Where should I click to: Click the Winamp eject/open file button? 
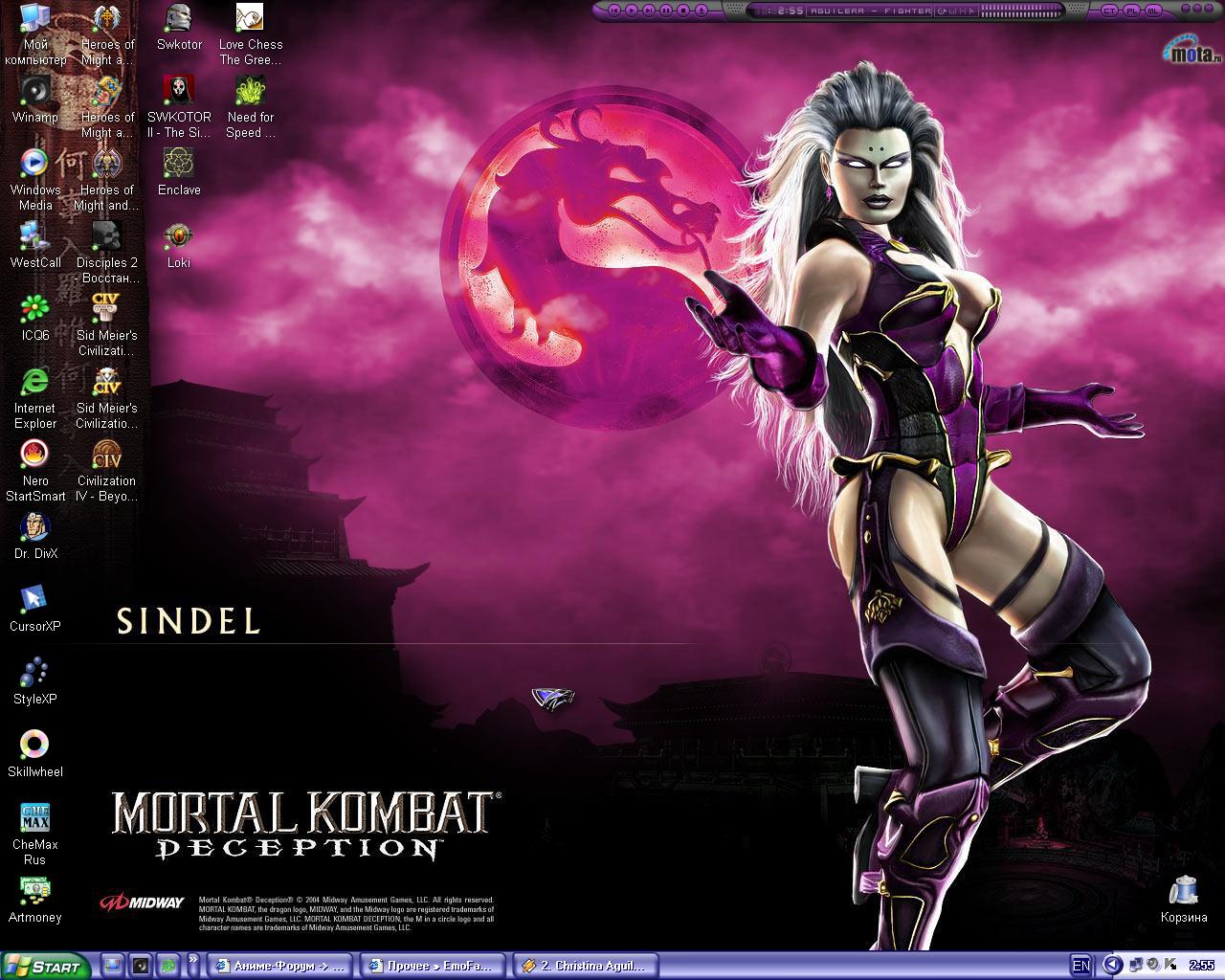click(x=701, y=11)
